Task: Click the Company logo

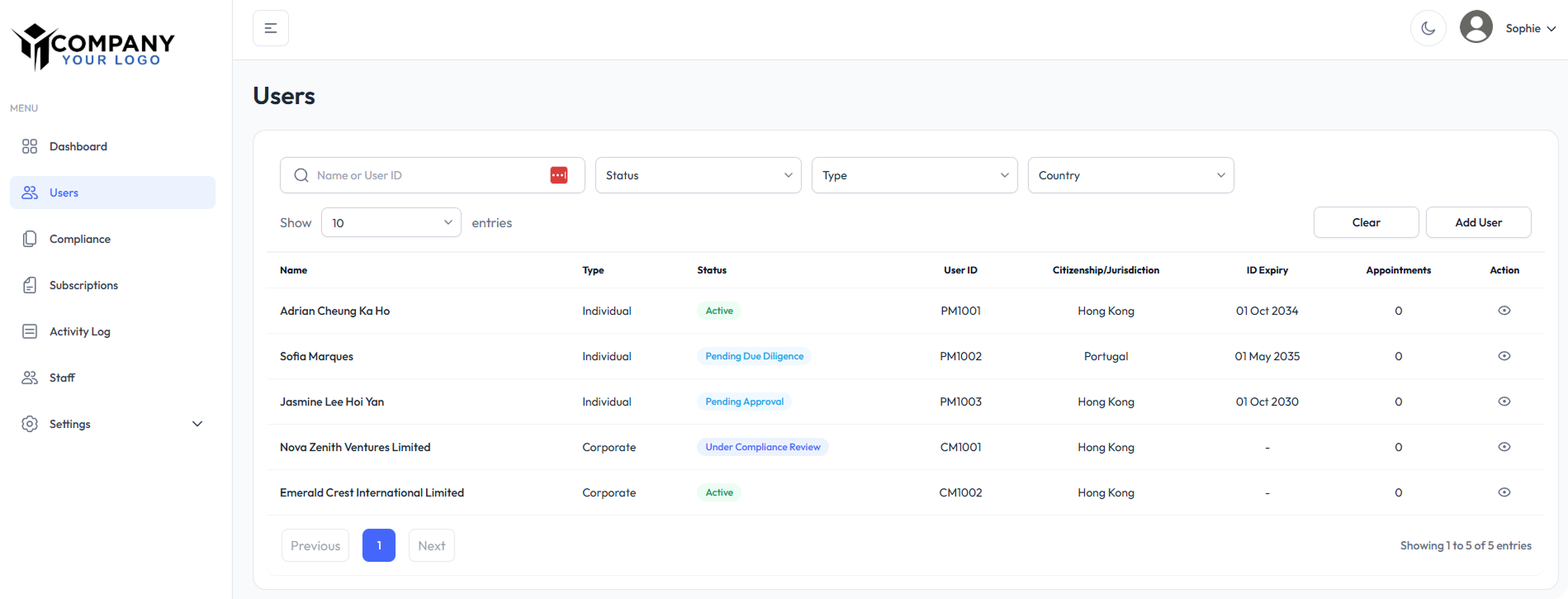Action: [x=92, y=46]
